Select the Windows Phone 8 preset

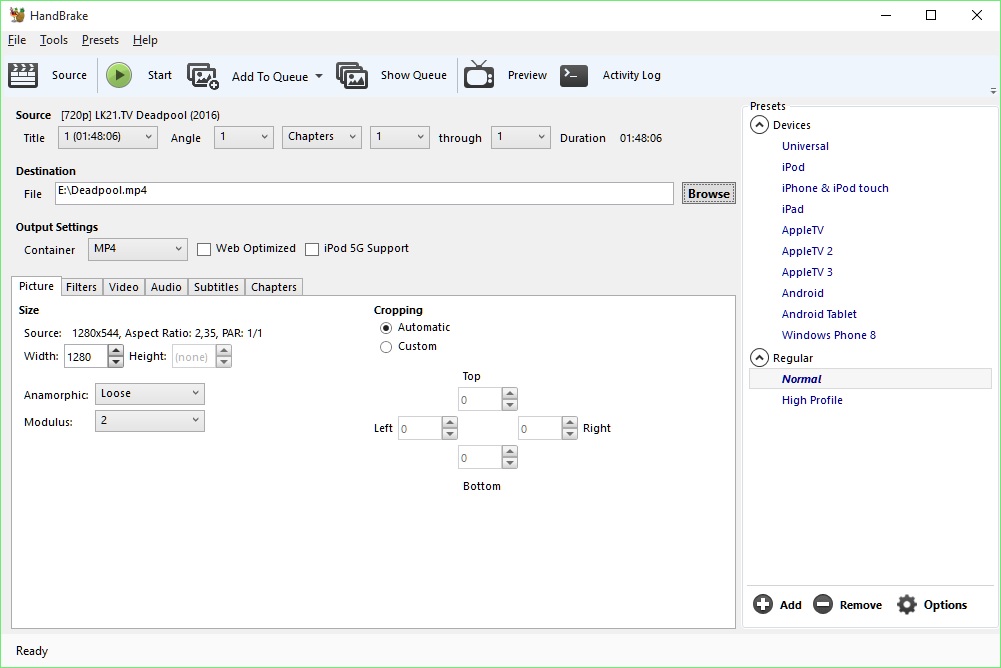pos(829,335)
